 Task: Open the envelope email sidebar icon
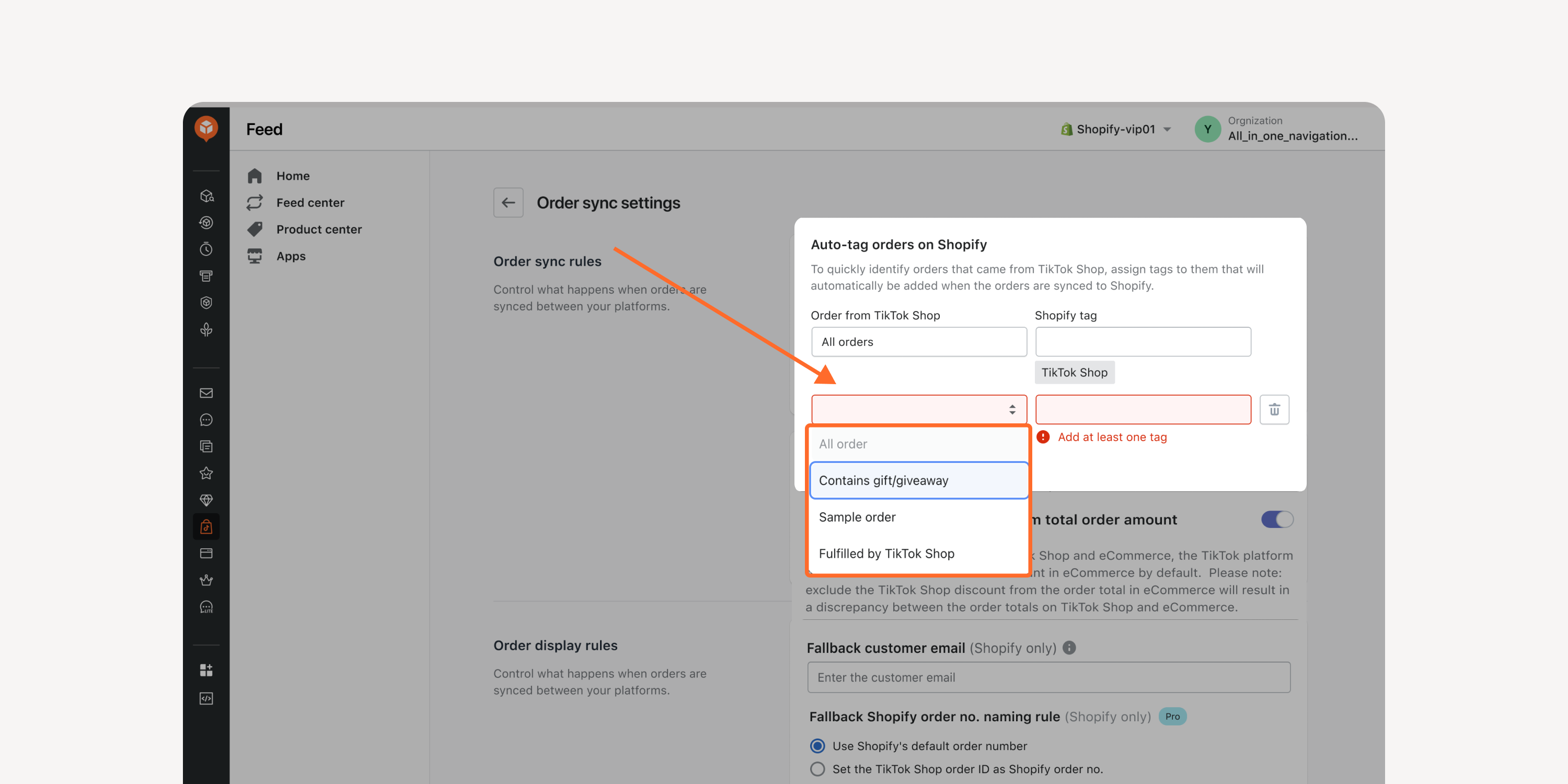[x=206, y=393]
